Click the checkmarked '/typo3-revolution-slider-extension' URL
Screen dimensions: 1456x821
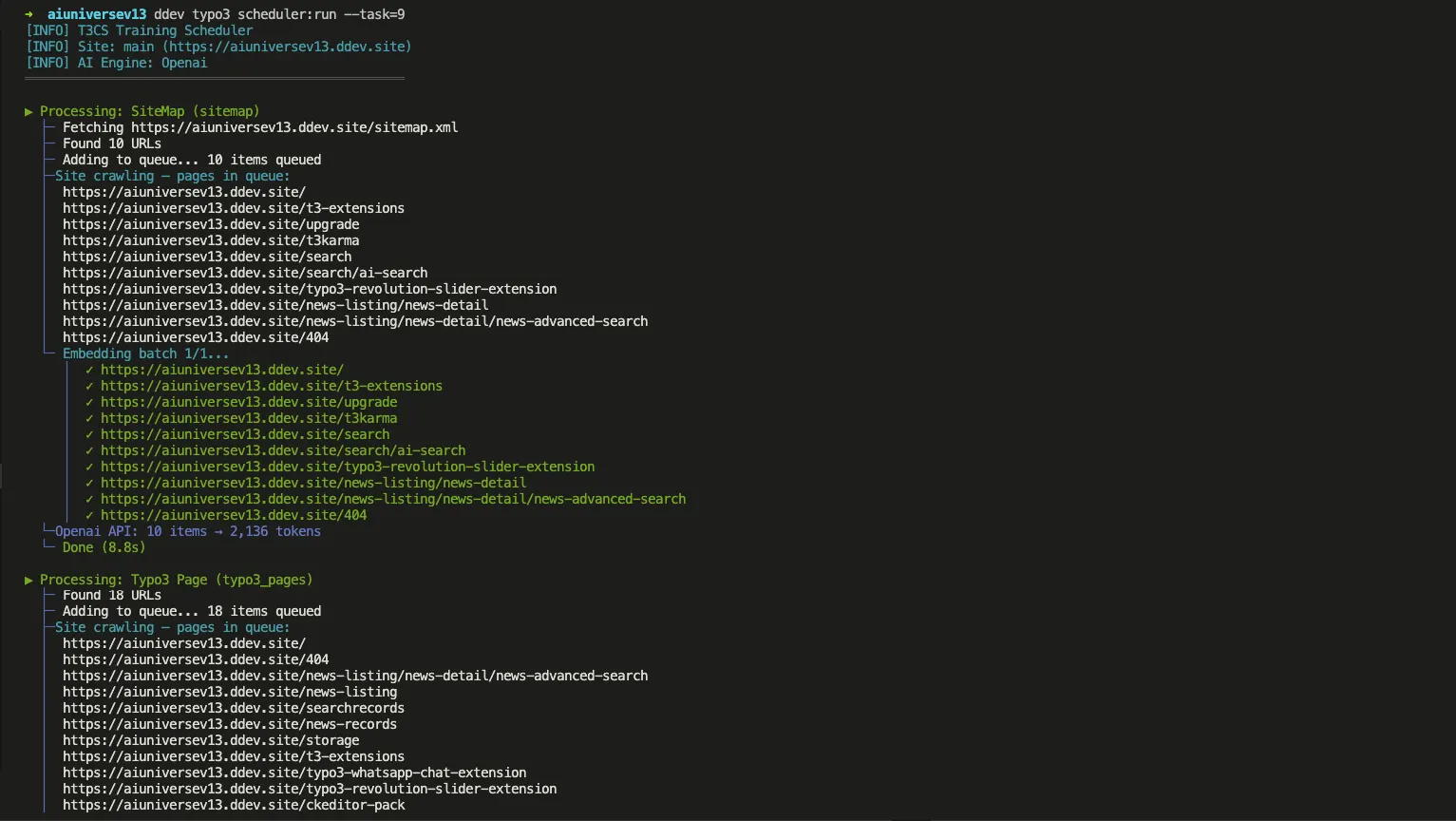tap(348, 467)
